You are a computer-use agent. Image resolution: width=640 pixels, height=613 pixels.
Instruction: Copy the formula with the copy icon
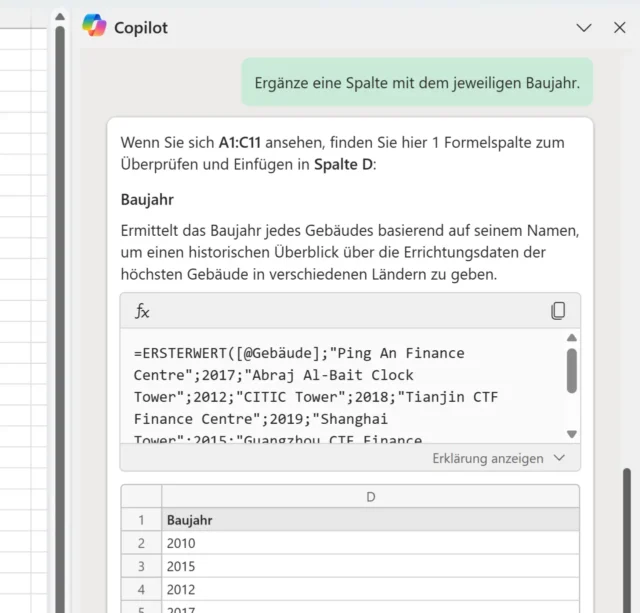(x=558, y=311)
